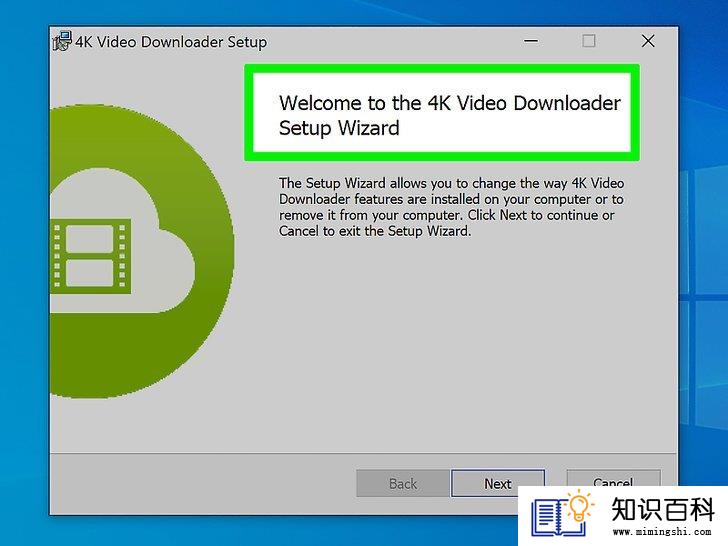
Task: Click the Next button to continue setup
Action: pos(497,483)
